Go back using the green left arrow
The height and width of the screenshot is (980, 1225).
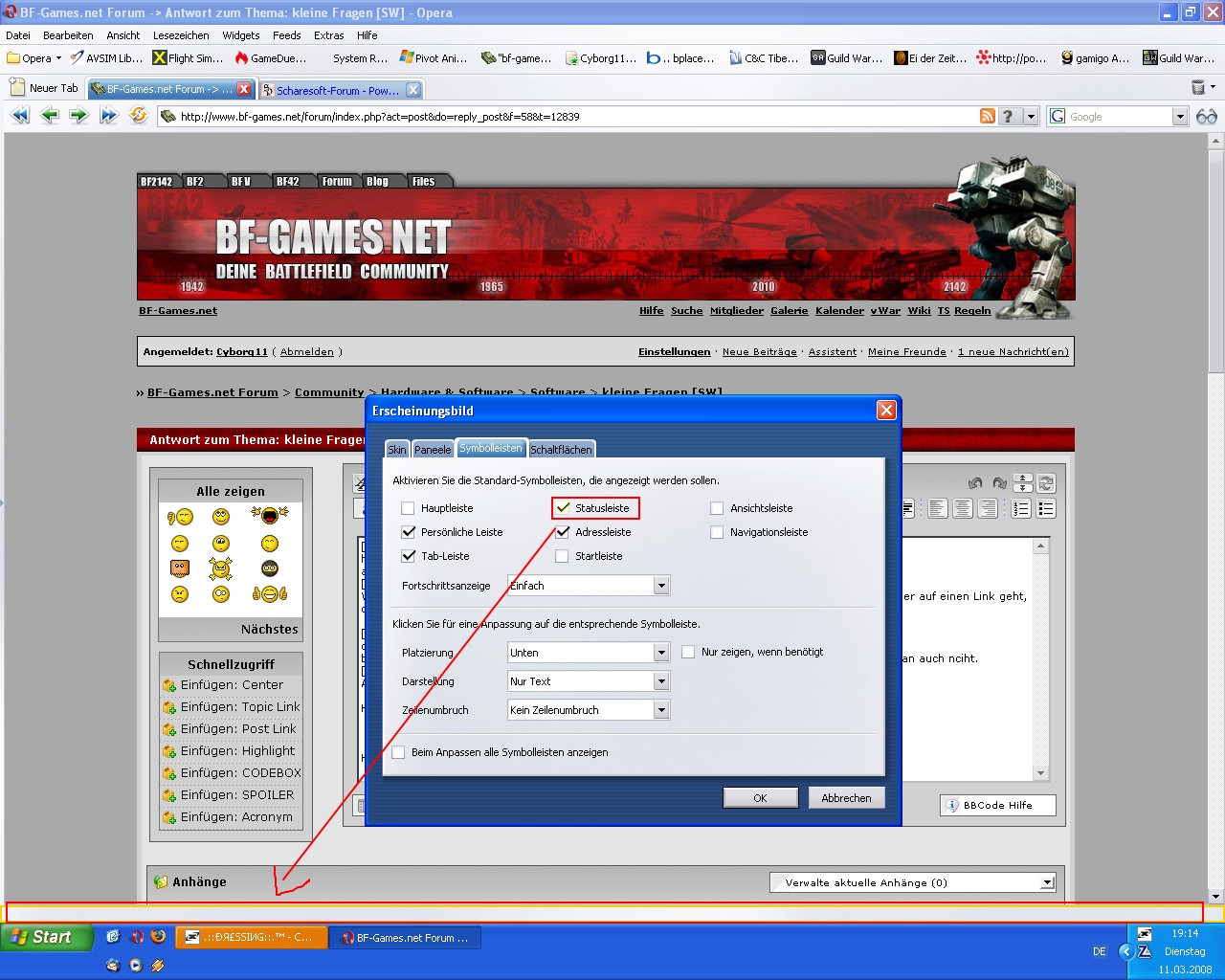click(50, 116)
